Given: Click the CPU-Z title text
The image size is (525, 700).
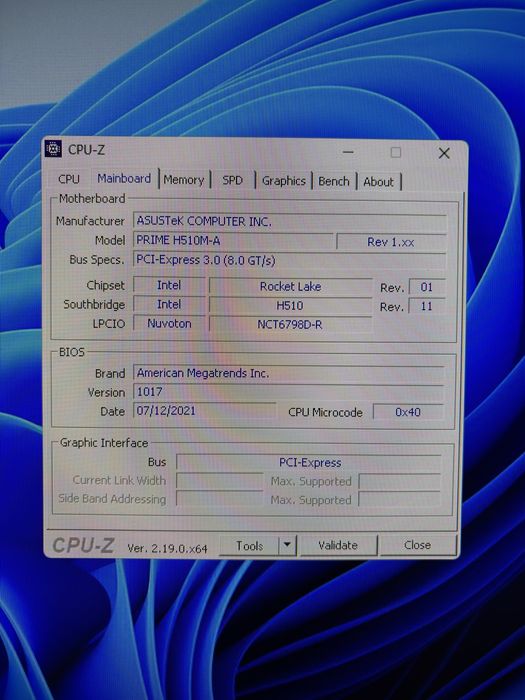Looking at the screenshot, I should coord(86,150).
